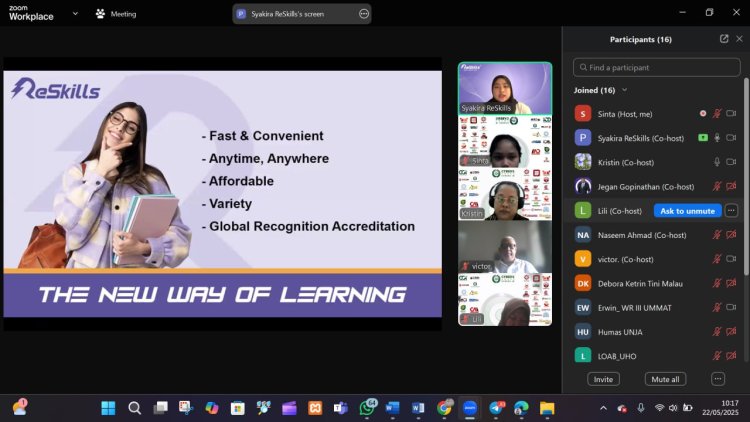Screen dimensions: 750x422
Task: Click Humas UNJA's muted microphone icon
Action: click(717, 332)
